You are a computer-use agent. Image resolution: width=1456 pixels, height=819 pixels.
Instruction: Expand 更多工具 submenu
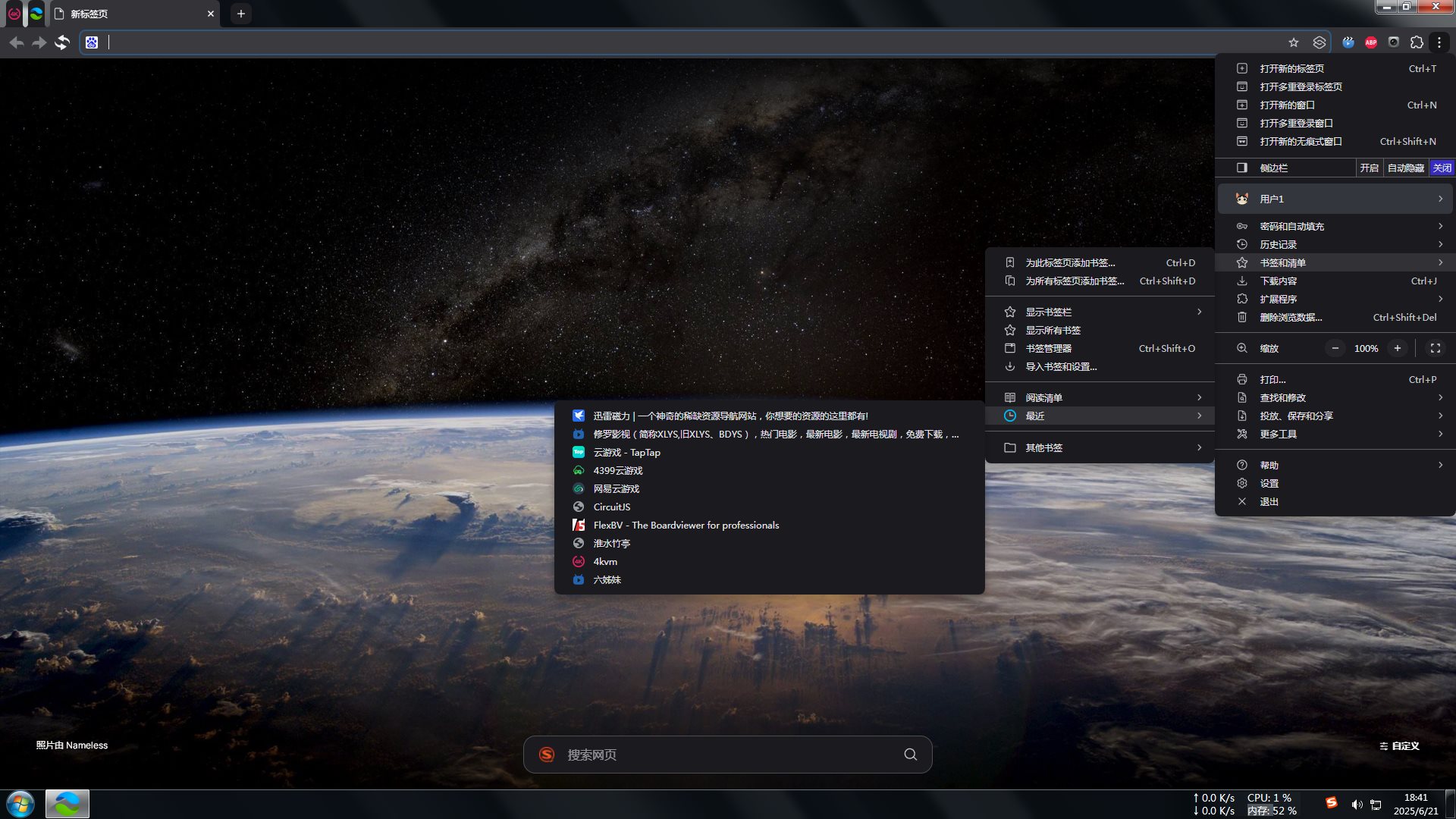[x=1335, y=435]
